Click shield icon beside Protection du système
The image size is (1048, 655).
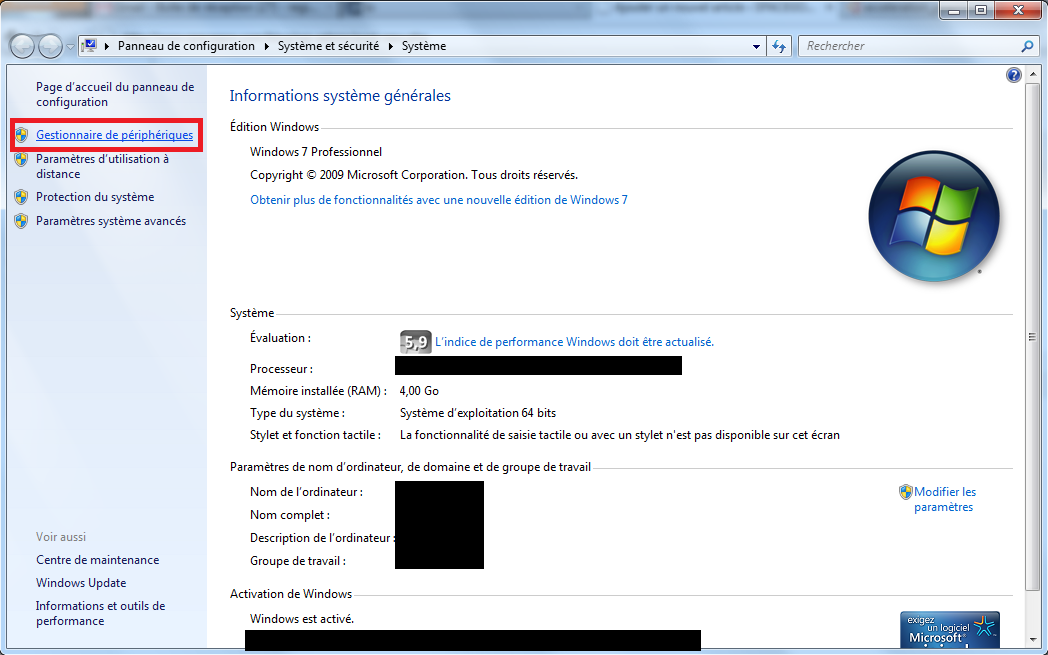(x=21, y=197)
